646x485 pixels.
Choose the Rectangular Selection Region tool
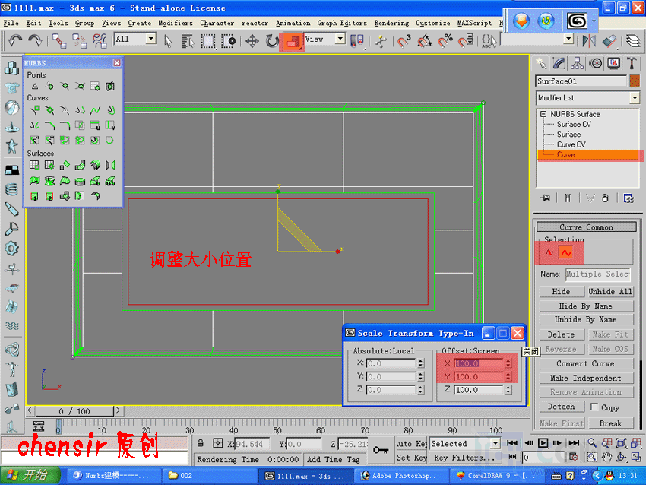[x=208, y=41]
